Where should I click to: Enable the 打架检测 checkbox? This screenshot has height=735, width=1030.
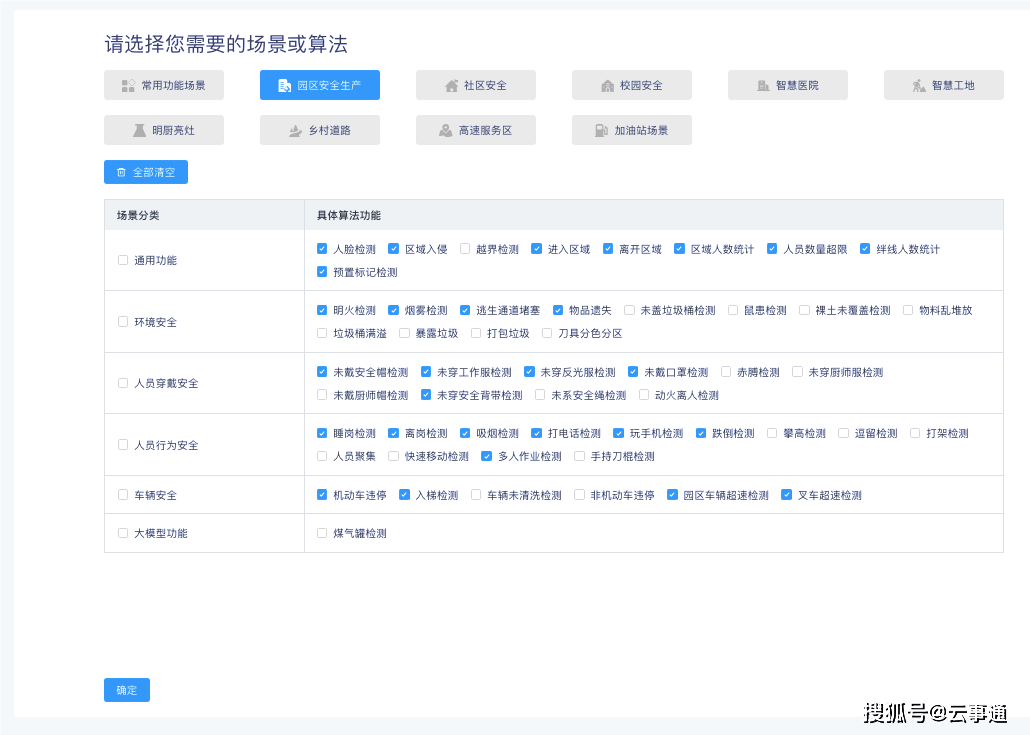click(x=915, y=433)
